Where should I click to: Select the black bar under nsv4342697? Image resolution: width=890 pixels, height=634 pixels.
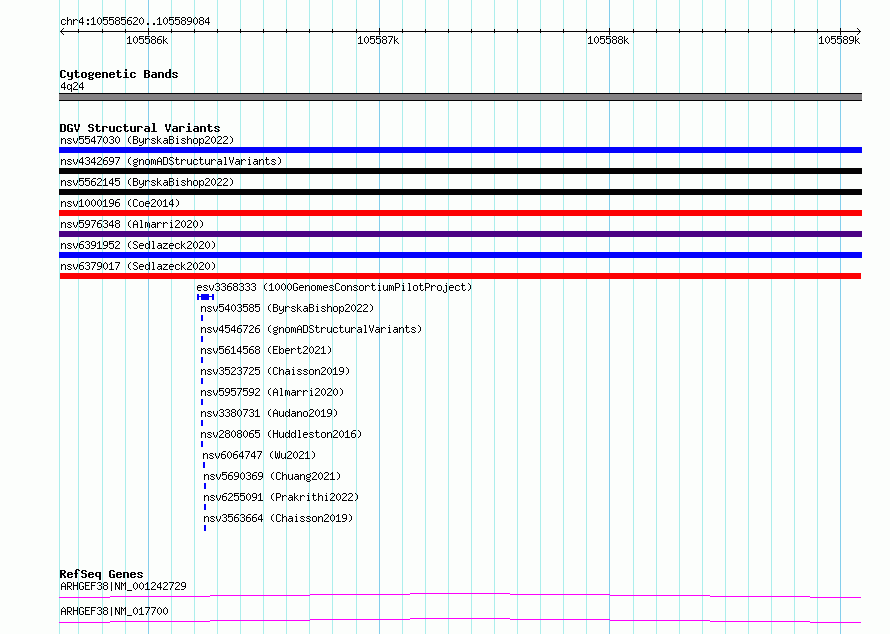click(x=460, y=171)
